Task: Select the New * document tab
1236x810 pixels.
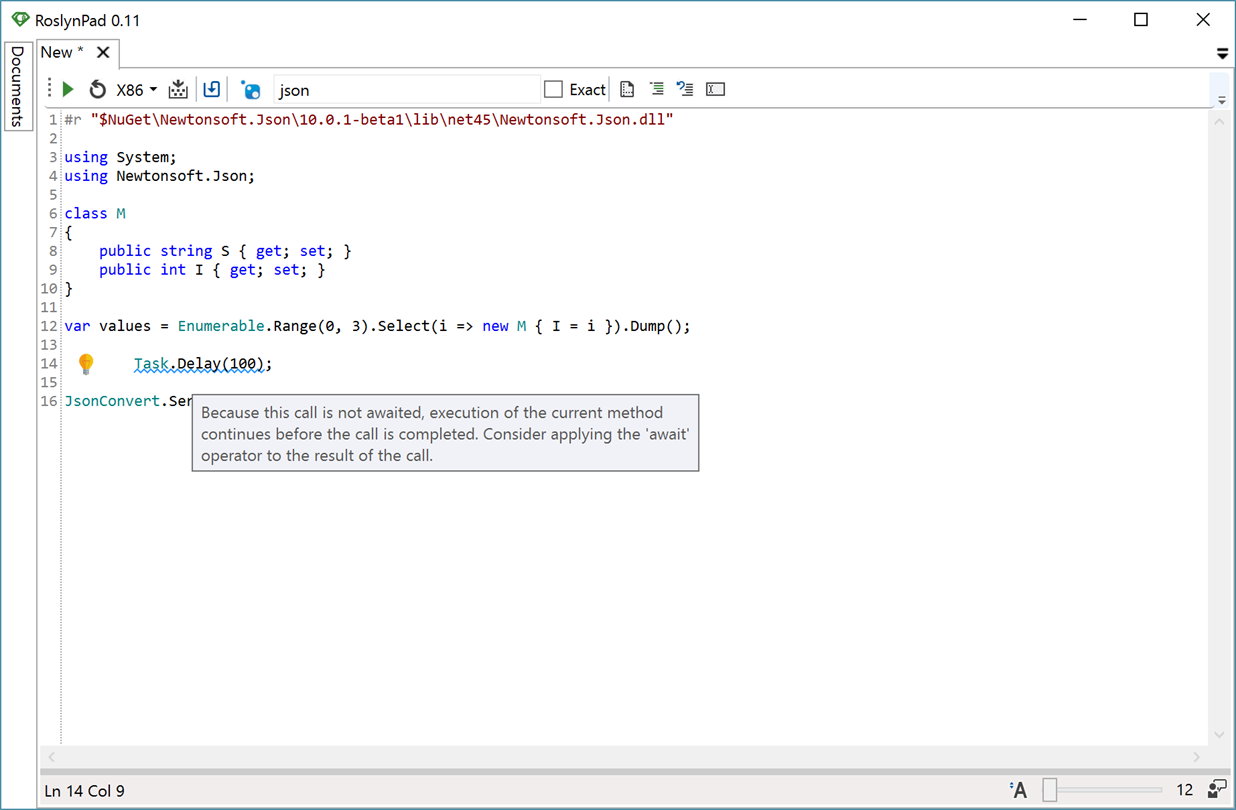Action: (x=62, y=52)
